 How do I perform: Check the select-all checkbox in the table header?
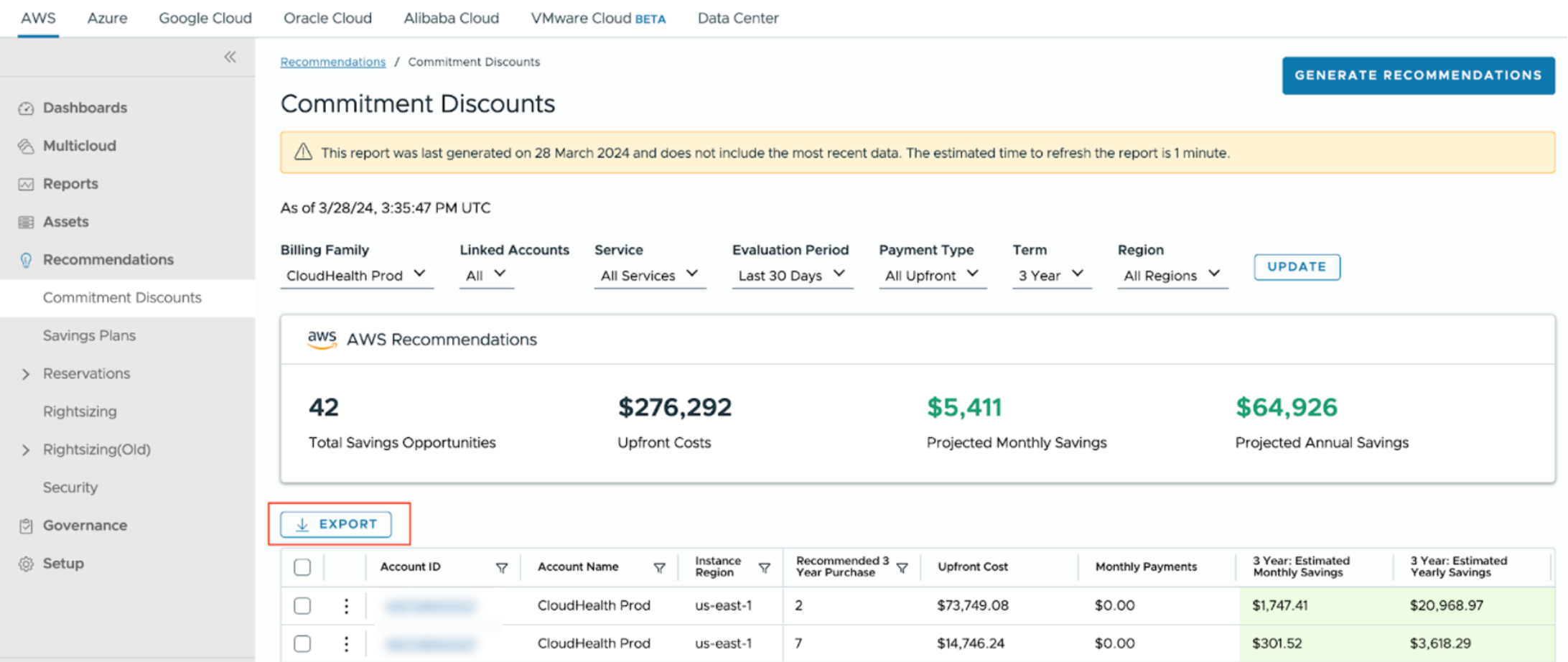pos(302,567)
